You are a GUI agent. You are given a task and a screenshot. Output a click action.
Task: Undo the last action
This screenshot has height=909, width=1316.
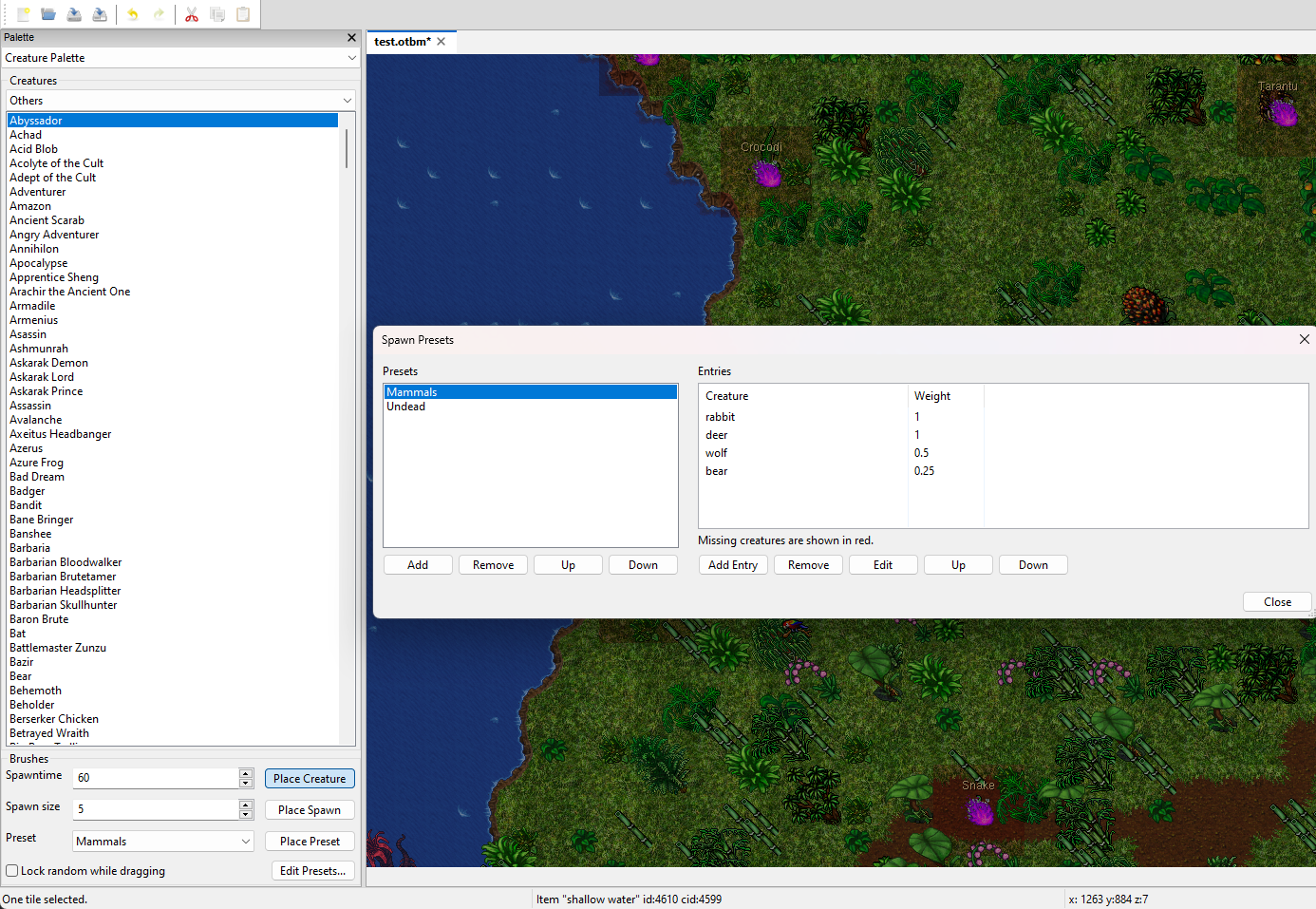[133, 14]
